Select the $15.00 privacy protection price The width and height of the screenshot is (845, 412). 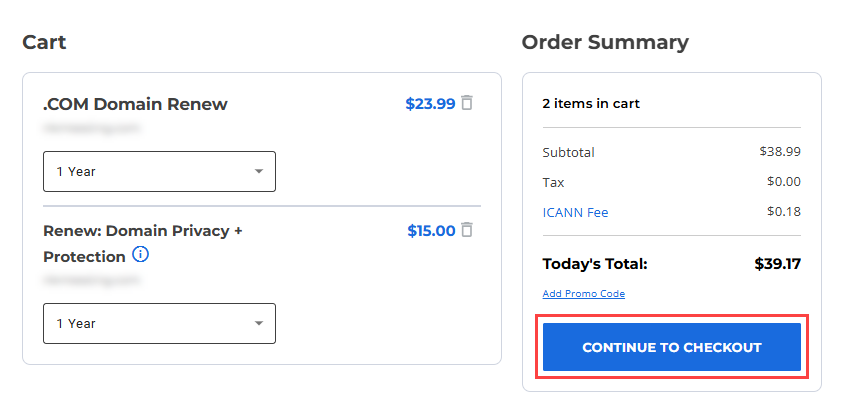(431, 231)
